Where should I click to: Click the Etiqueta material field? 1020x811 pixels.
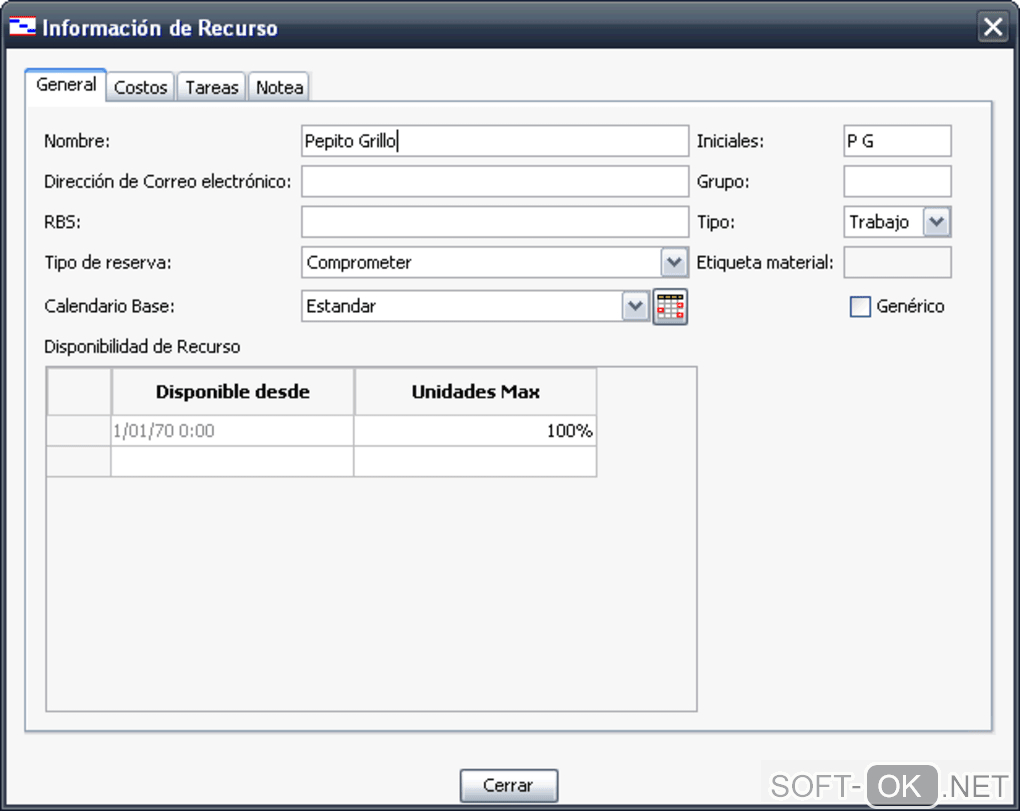(898, 263)
